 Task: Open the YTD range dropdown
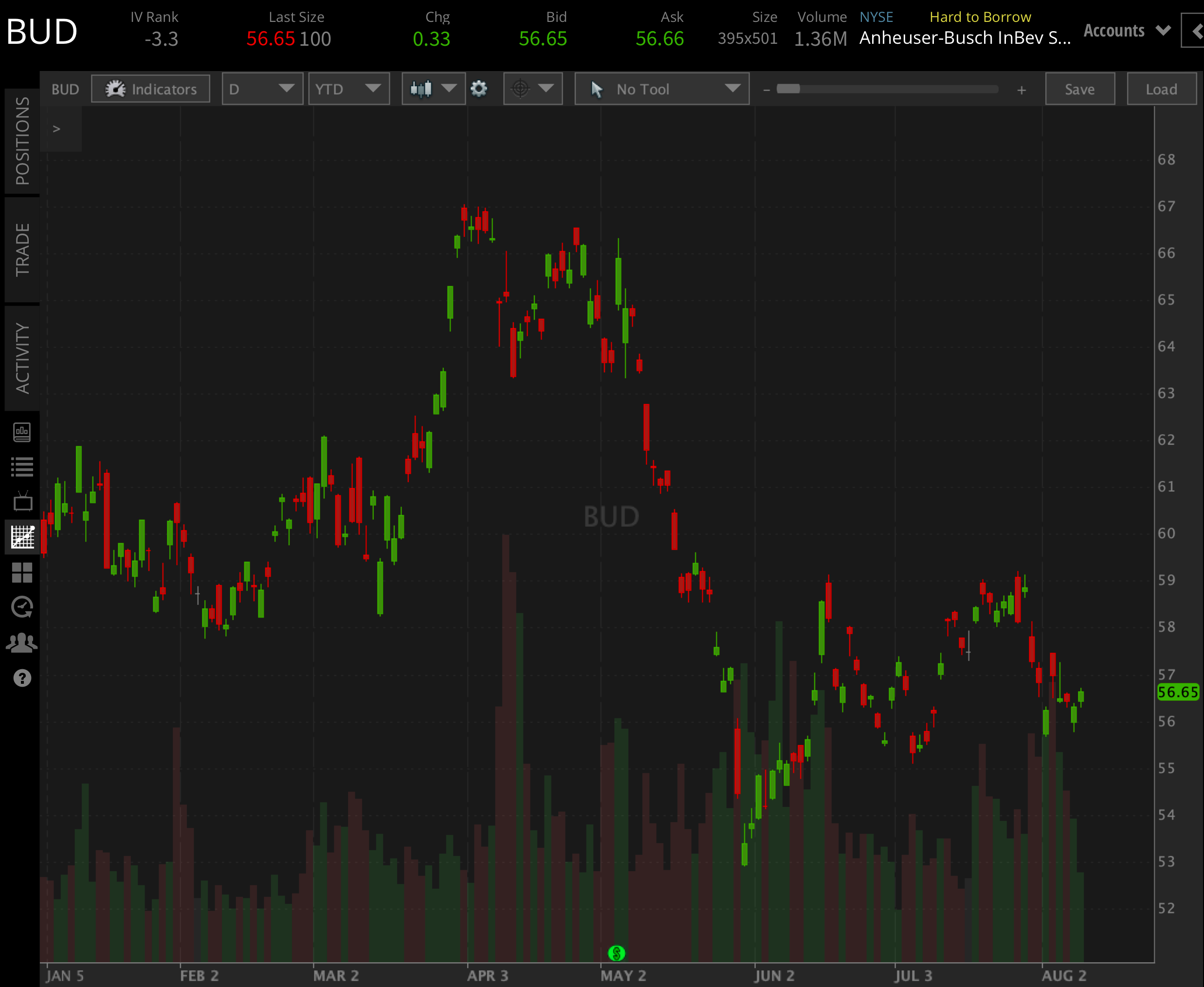(x=348, y=89)
